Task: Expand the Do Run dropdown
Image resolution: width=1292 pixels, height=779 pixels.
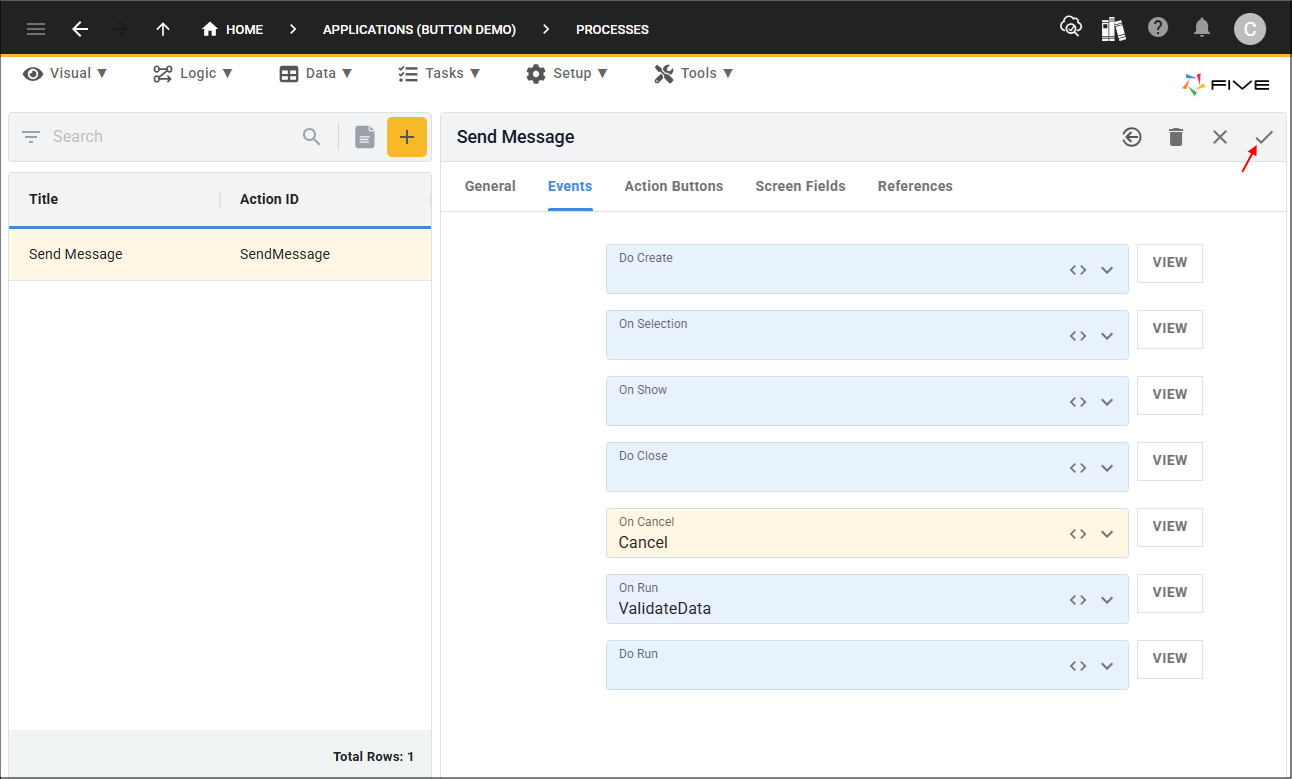Action: point(1107,666)
